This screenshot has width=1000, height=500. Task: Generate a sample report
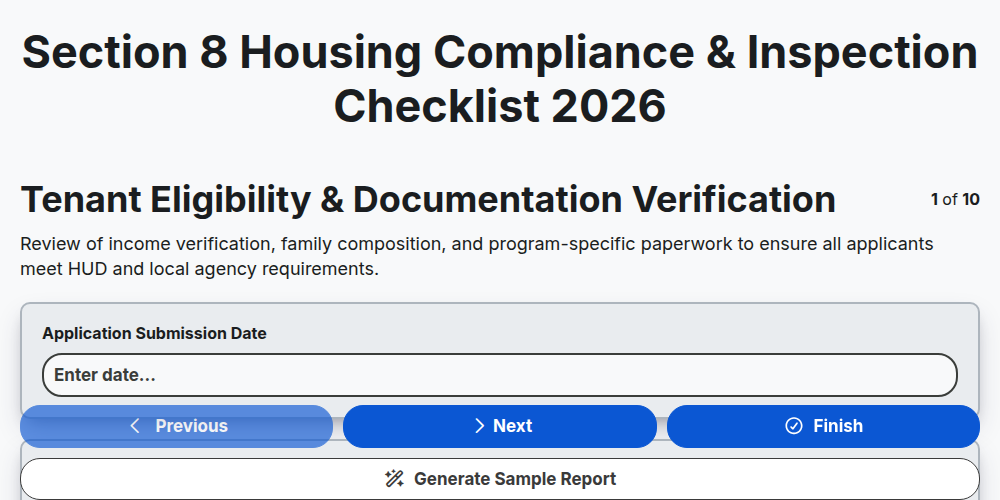(500, 479)
